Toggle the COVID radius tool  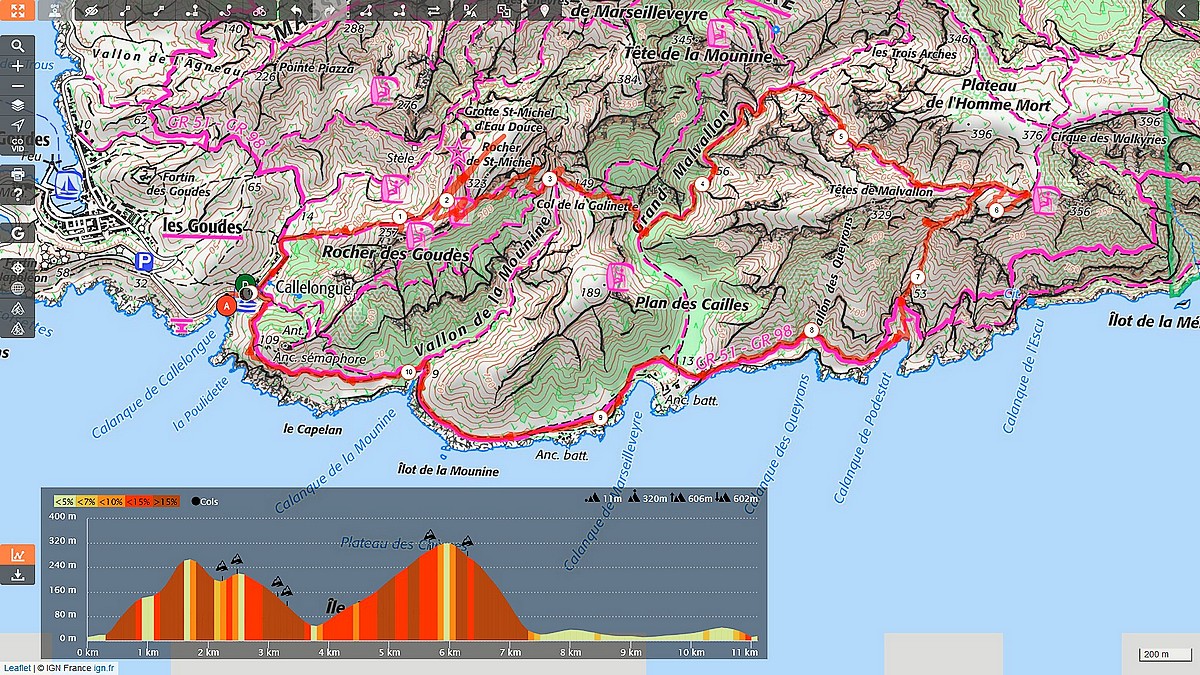coord(18,143)
